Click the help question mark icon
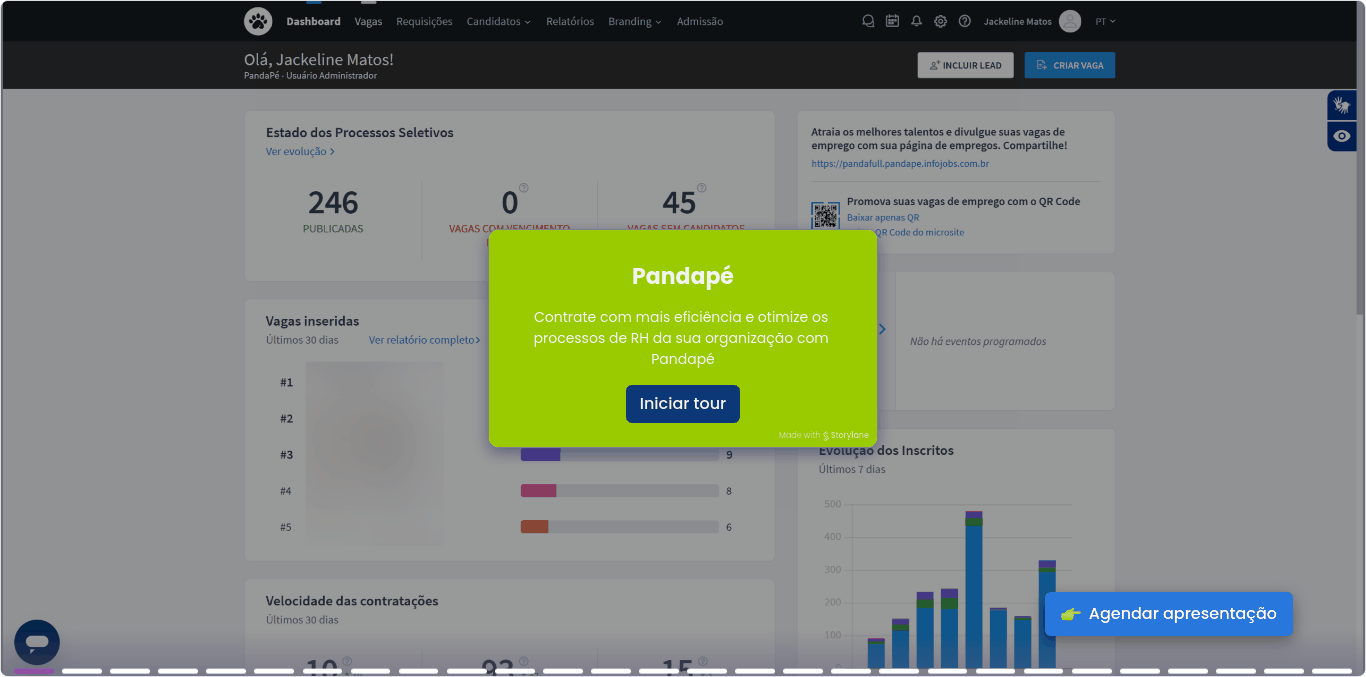Screen dimensions: 1366x677 (964, 21)
